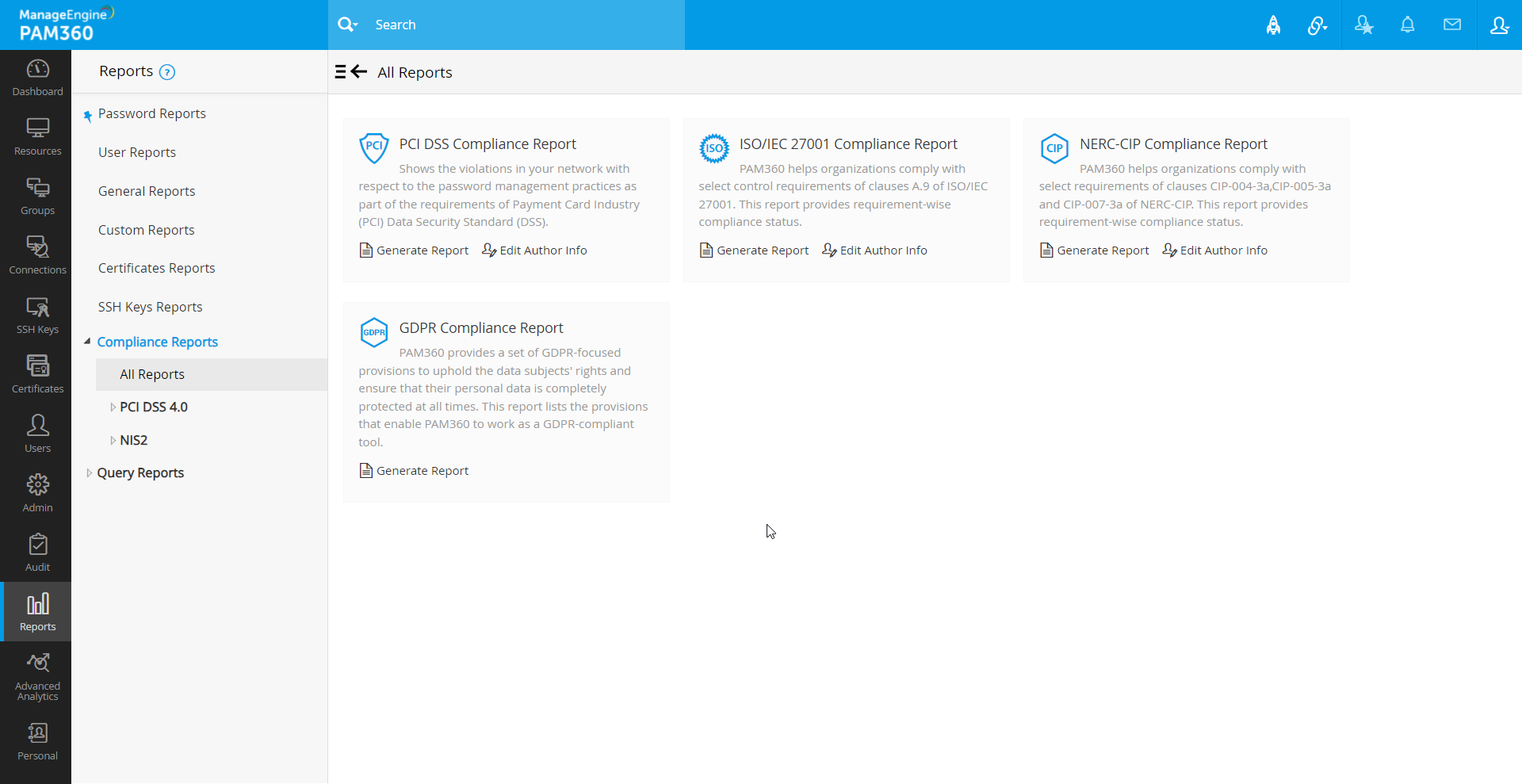Open Password Reports
Screen dimensions: 1522x784
click(x=152, y=113)
